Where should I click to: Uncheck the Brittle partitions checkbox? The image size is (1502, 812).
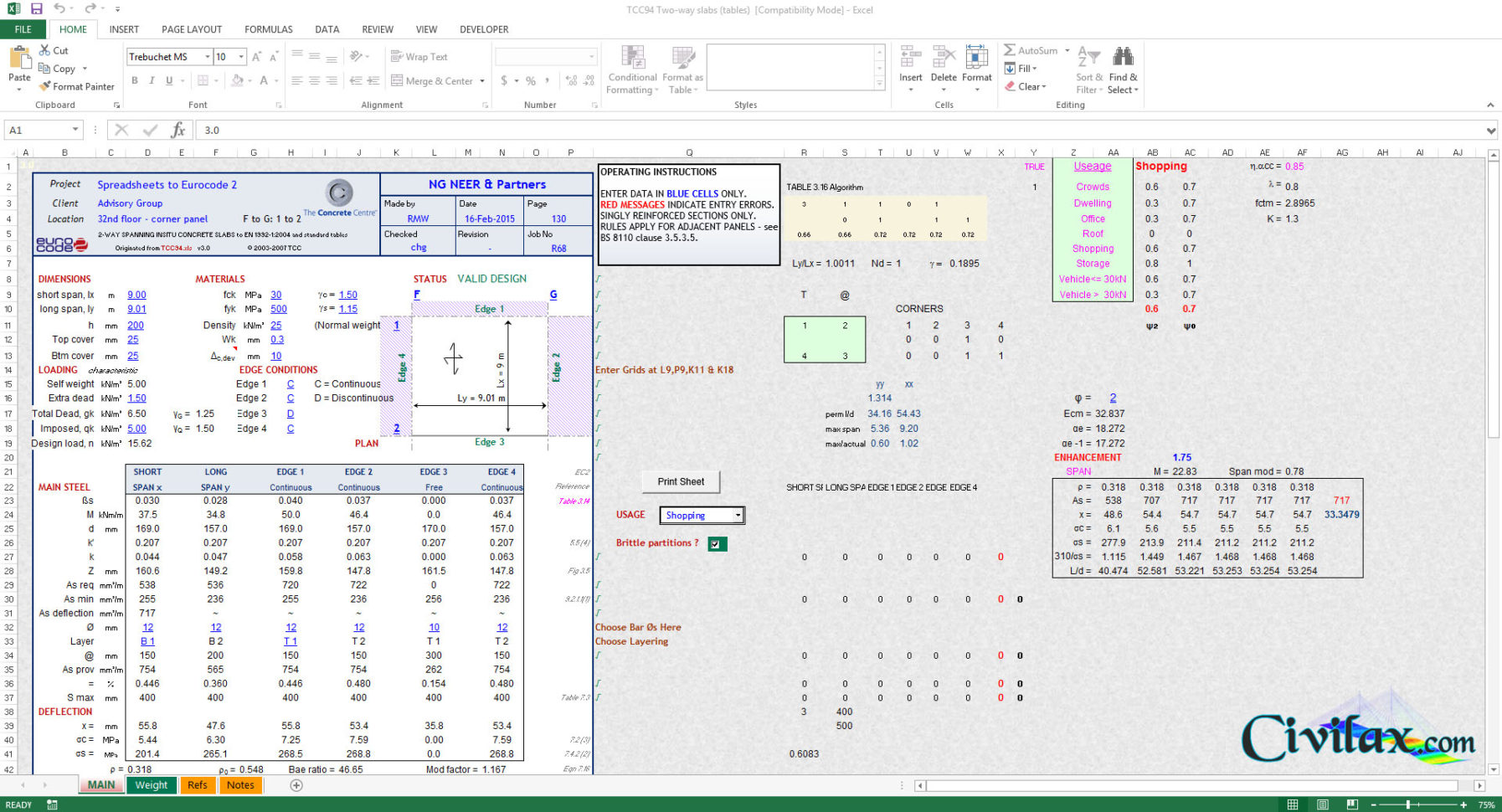point(717,543)
